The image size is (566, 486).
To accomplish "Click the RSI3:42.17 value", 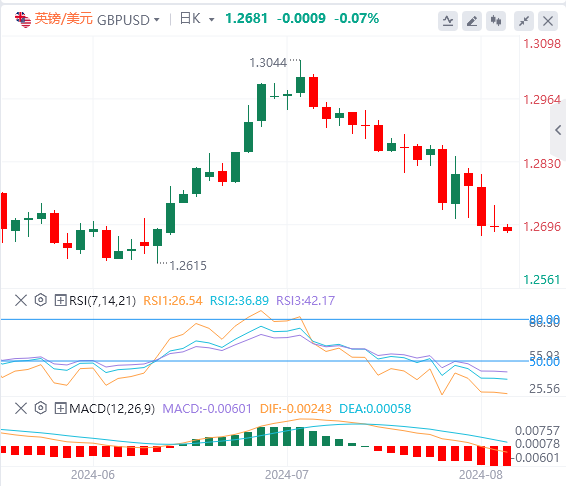I will 305,300.
